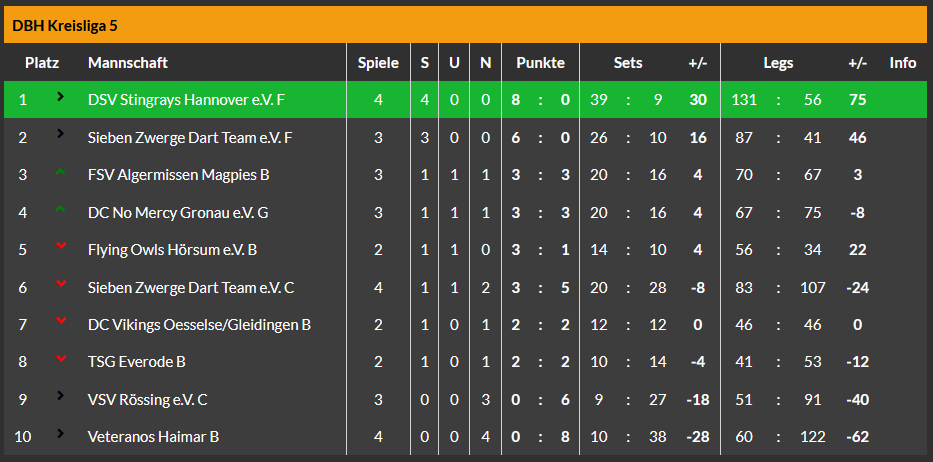Open Flying Owls Hörsum e.V. B team
The image size is (933, 462).
[x=174, y=250]
